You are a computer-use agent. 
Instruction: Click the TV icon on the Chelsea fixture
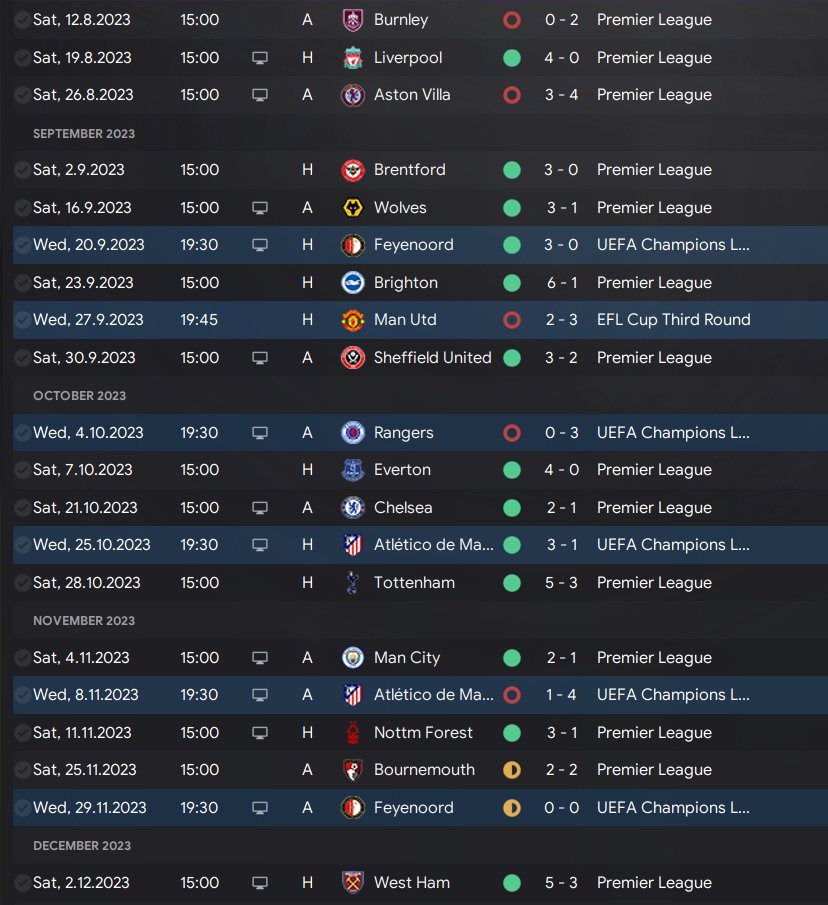coord(260,508)
